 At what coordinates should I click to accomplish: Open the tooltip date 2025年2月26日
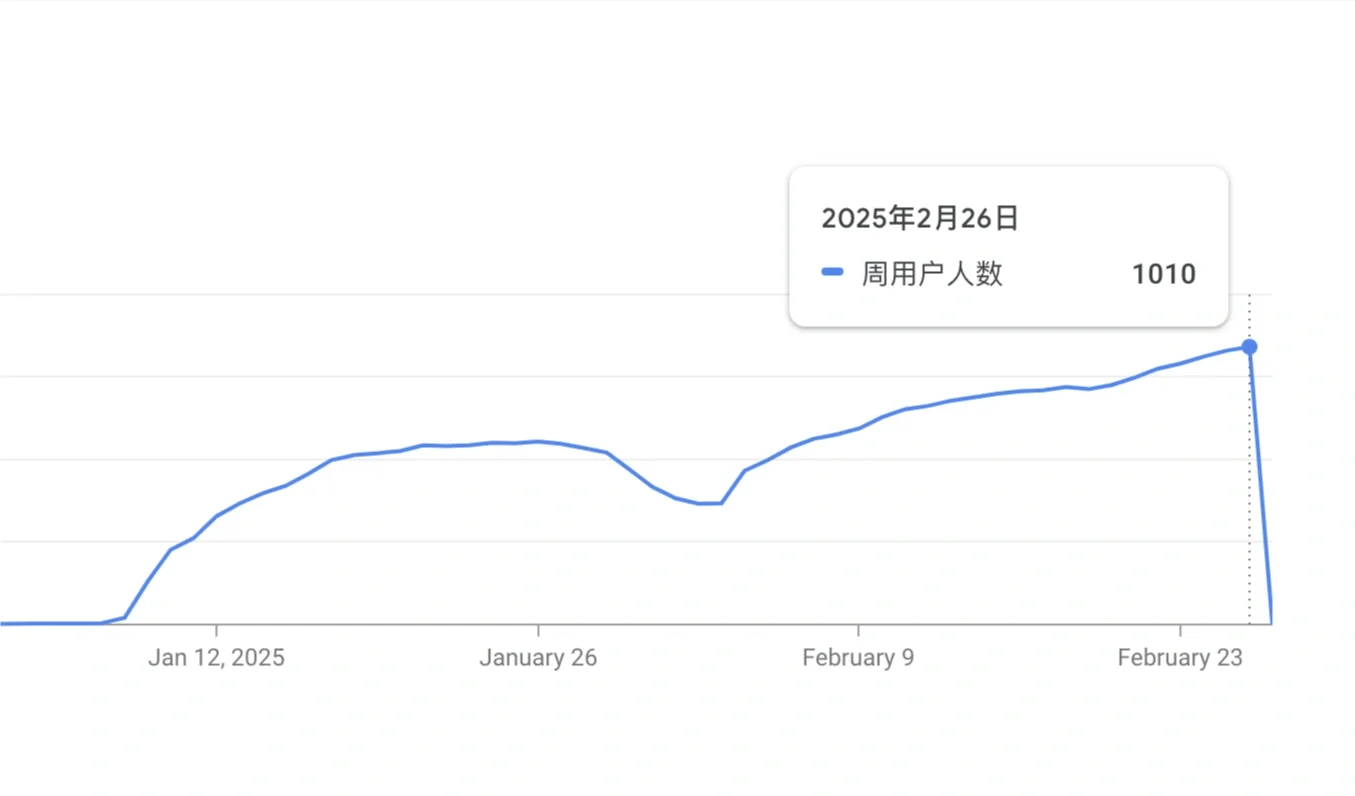point(919,218)
